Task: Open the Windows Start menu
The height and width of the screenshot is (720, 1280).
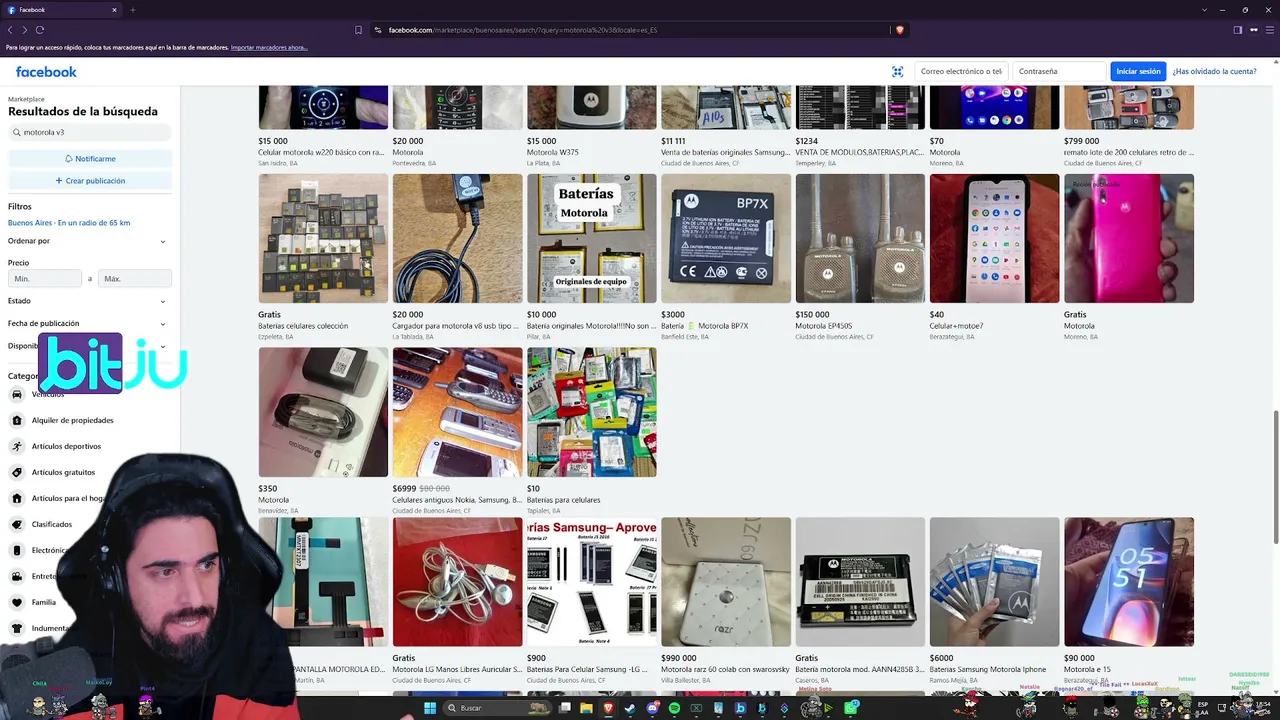Action: pos(430,708)
